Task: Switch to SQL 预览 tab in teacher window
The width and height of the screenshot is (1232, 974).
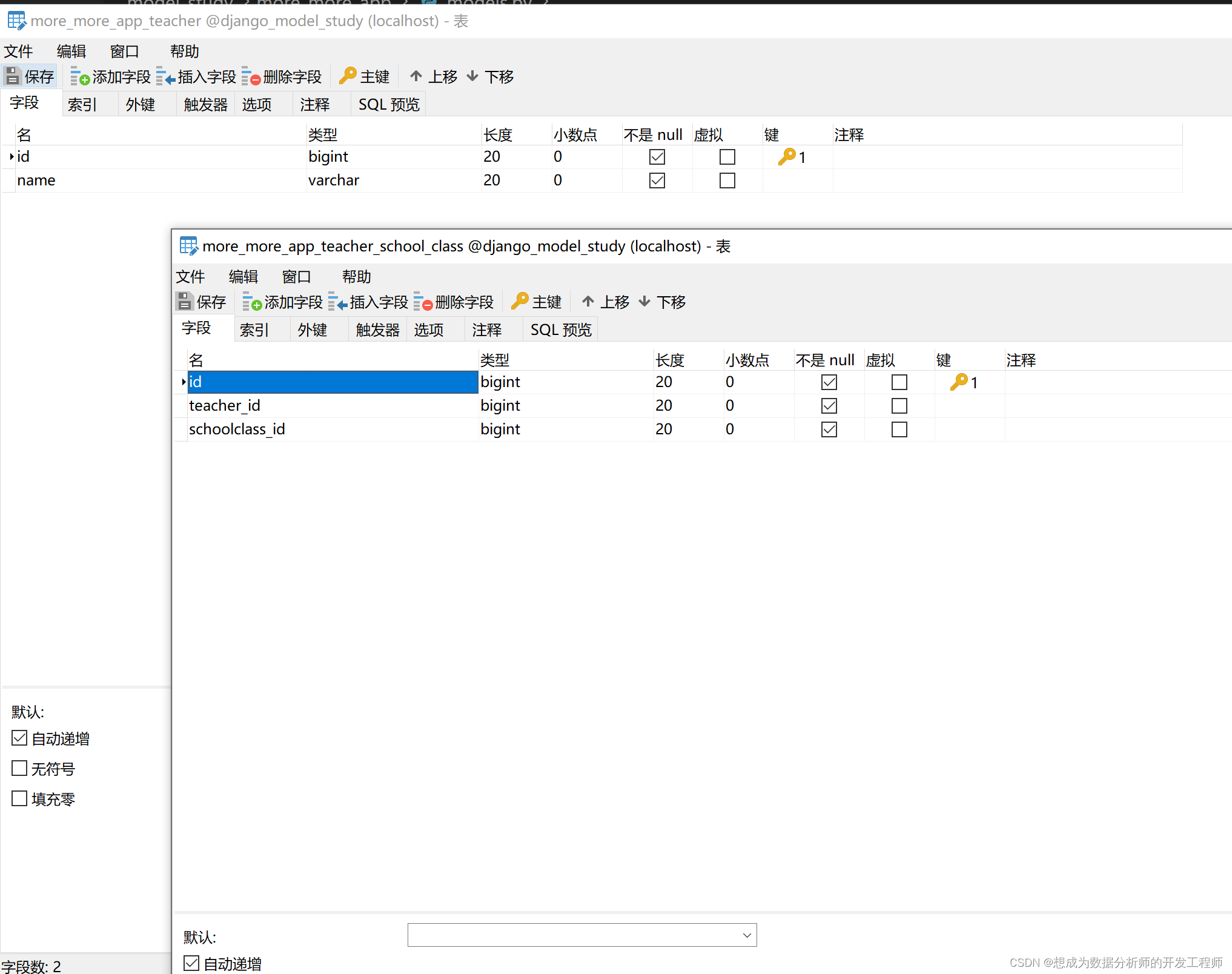Action: pos(389,104)
